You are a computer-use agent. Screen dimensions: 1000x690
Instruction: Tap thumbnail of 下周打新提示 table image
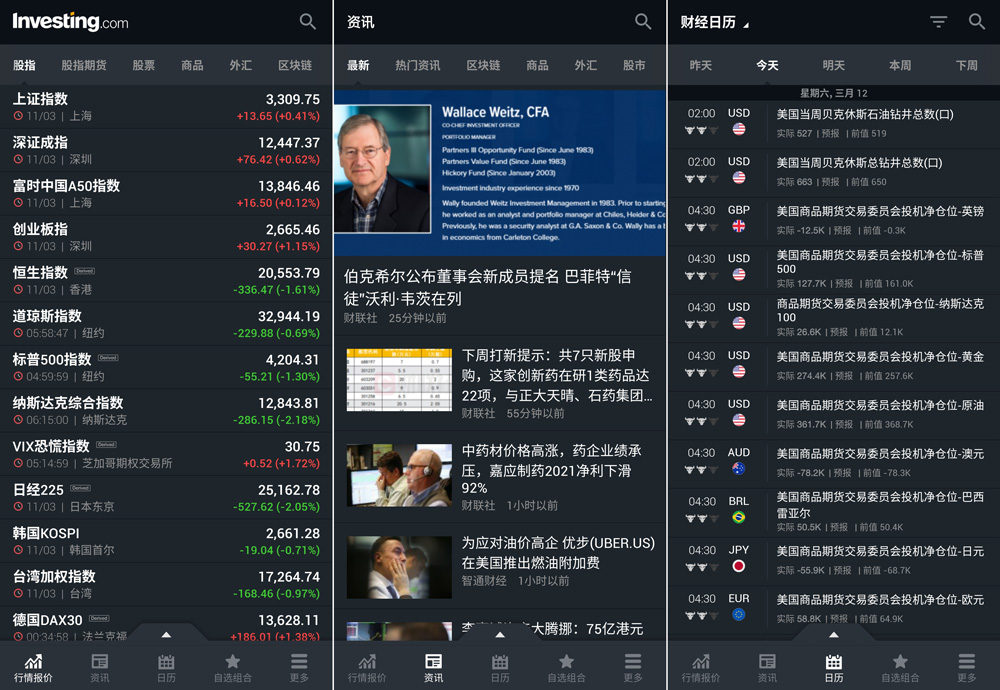click(399, 379)
